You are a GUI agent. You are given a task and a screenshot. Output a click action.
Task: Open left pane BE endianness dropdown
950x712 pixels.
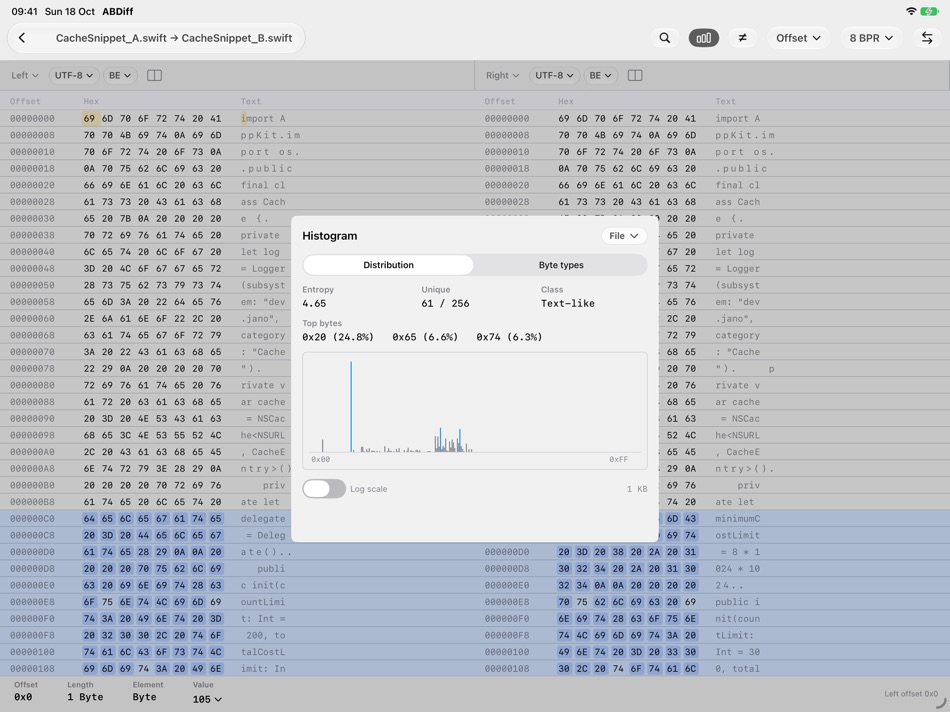pyautogui.click(x=119, y=75)
